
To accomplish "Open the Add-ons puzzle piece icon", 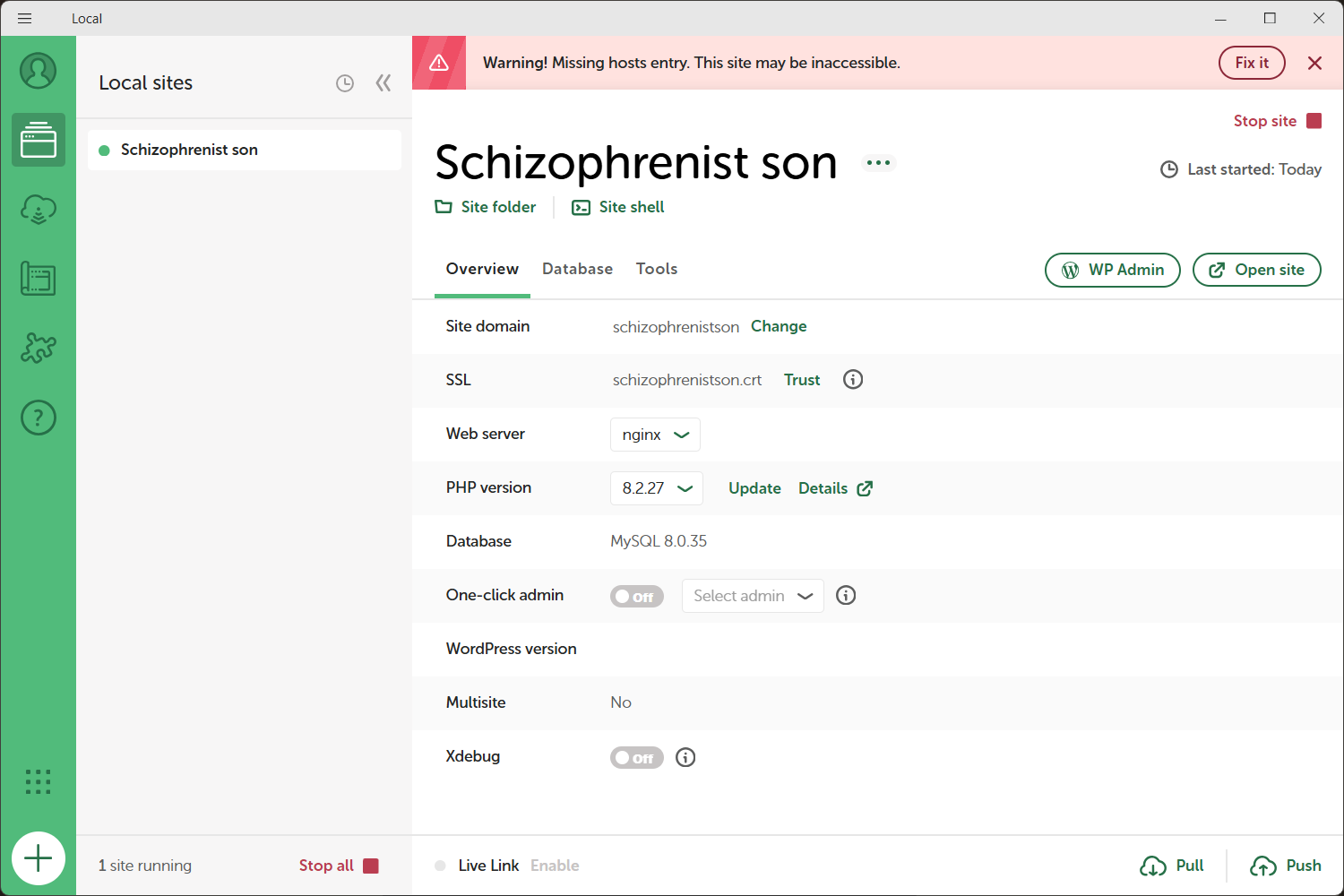I will coord(39,348).
